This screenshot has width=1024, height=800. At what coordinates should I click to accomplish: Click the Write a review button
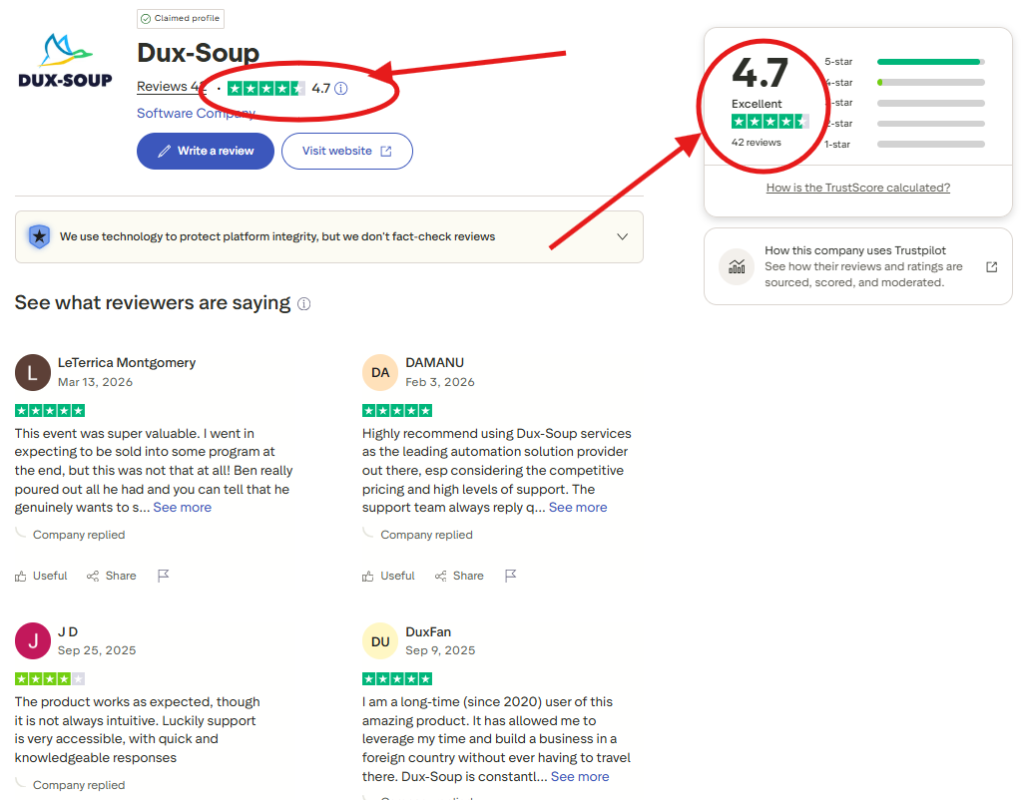pyautogui.click(x=205, y=150)
